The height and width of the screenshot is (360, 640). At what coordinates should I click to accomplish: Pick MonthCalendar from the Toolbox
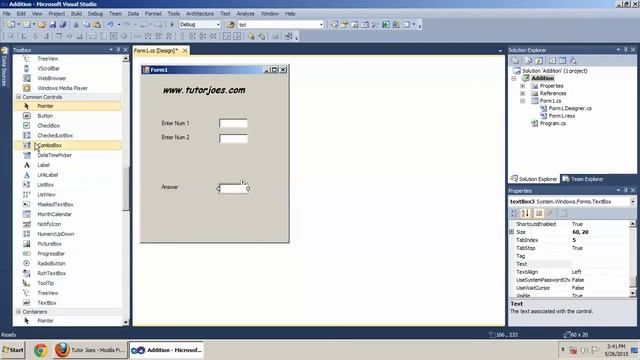click(x=54, y=214)
